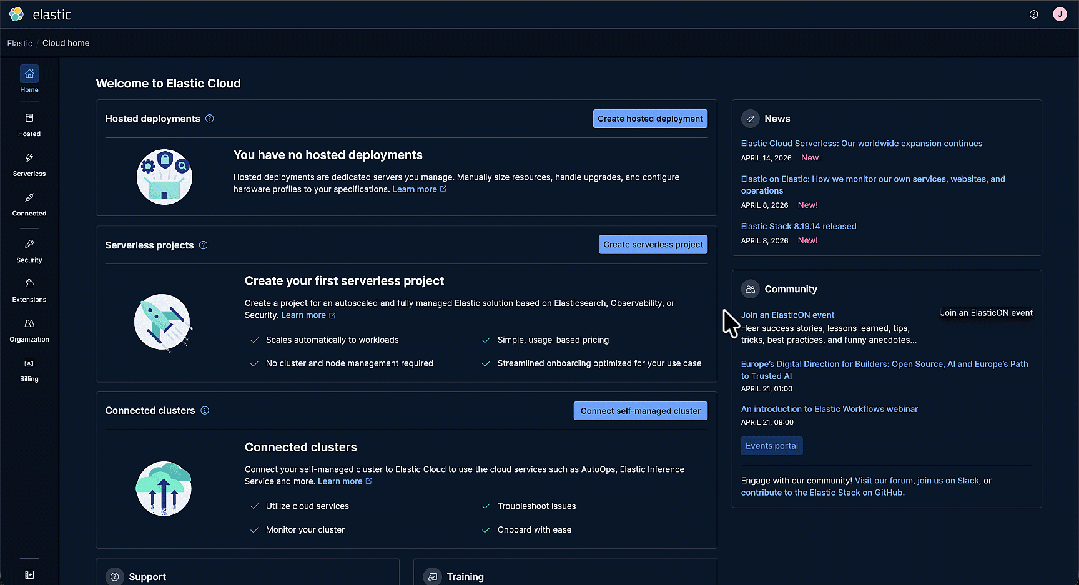
Task: Open Billing section in sidebar
Action: click(x=30, y=370)
